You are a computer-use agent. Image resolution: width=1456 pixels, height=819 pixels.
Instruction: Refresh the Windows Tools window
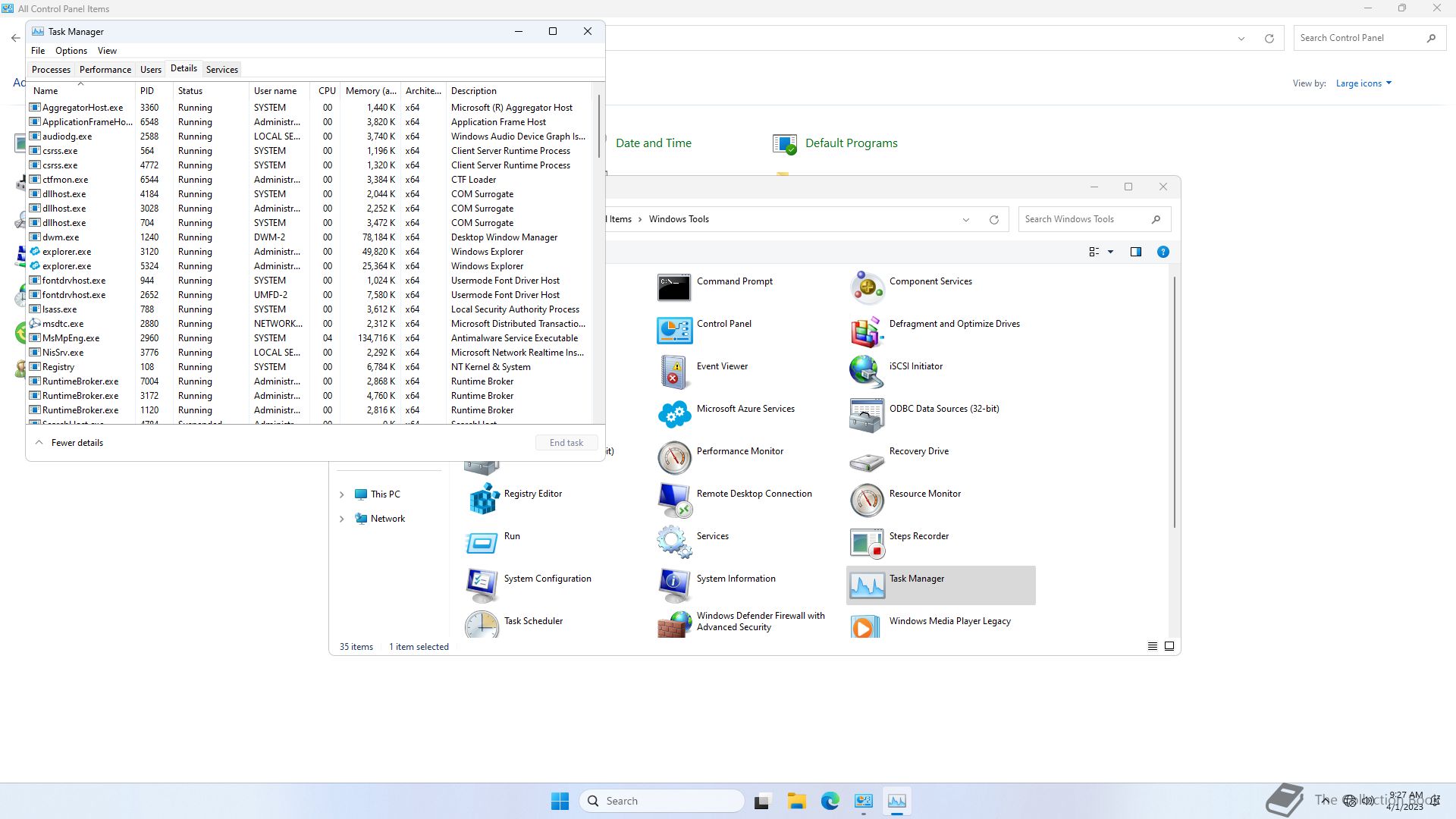tap(993, 220)
